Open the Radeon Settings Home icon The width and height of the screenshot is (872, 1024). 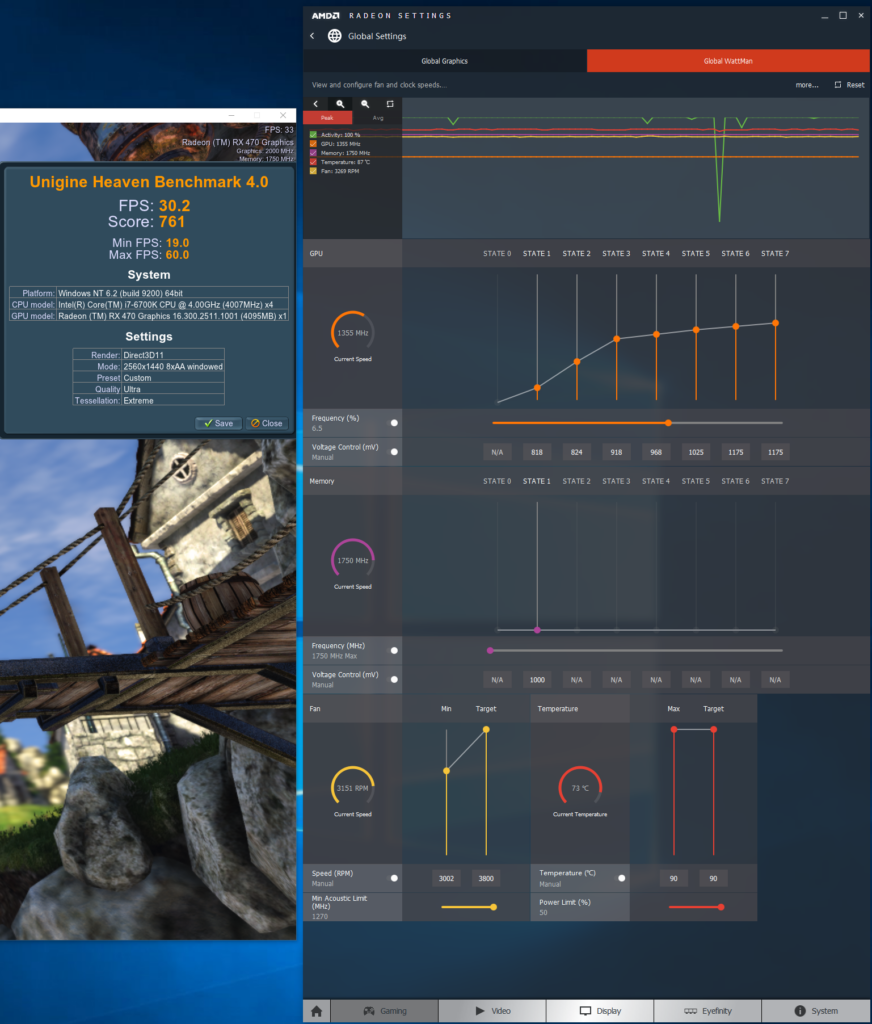tap(317, 1011)
